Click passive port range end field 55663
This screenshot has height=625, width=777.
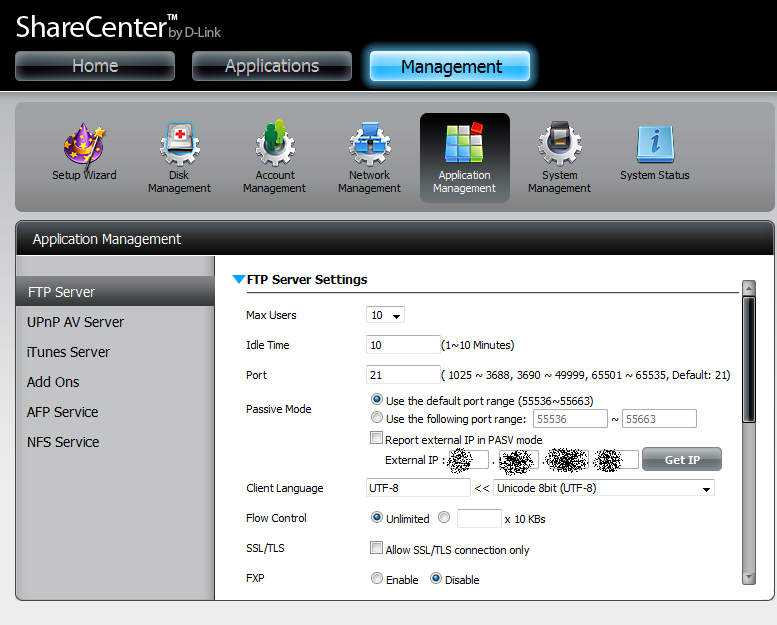coord(659,418)
